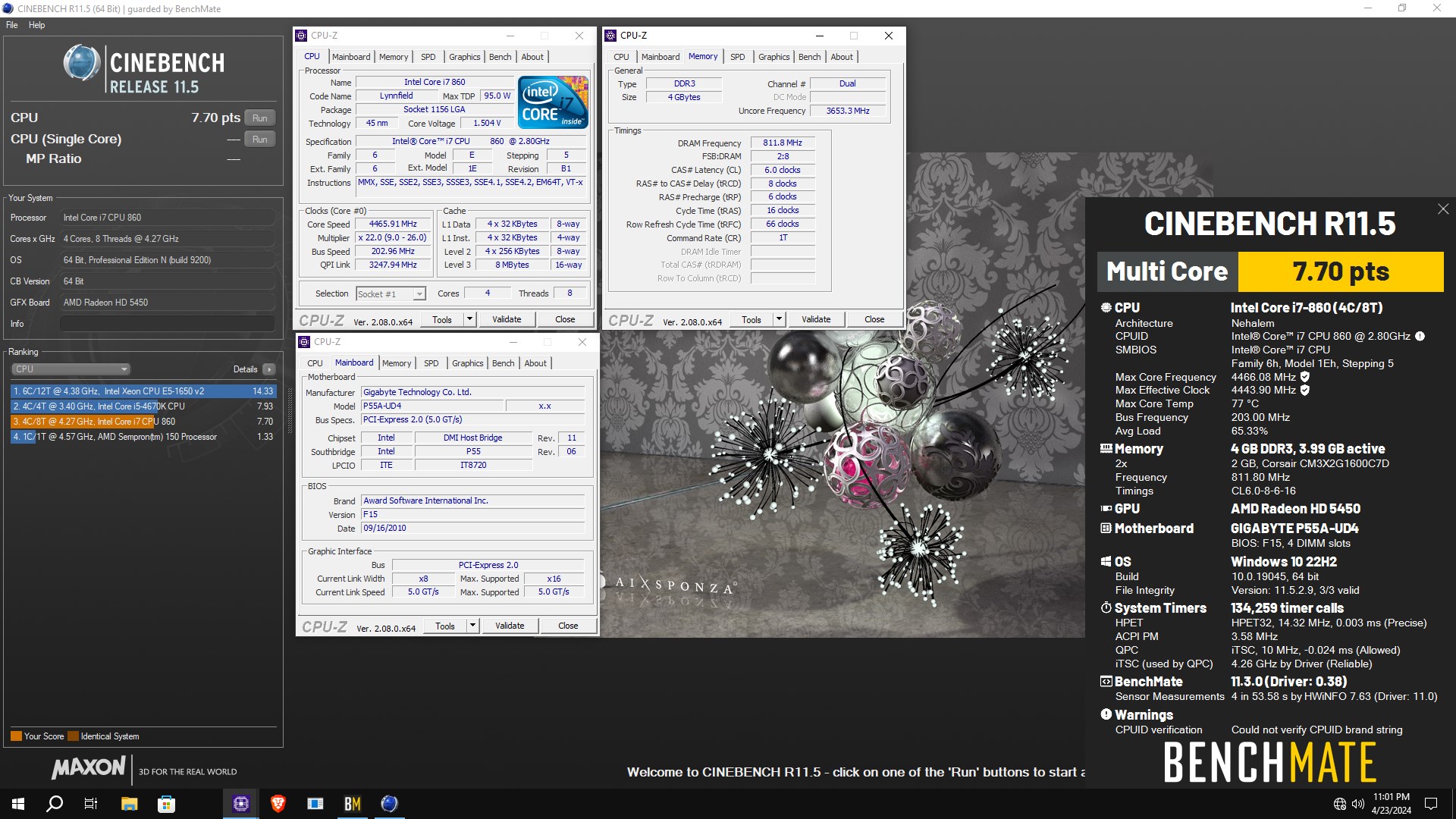Close the BenchMate result overlay
Screen dimensions: 1456x819
tap(1443, 209)
